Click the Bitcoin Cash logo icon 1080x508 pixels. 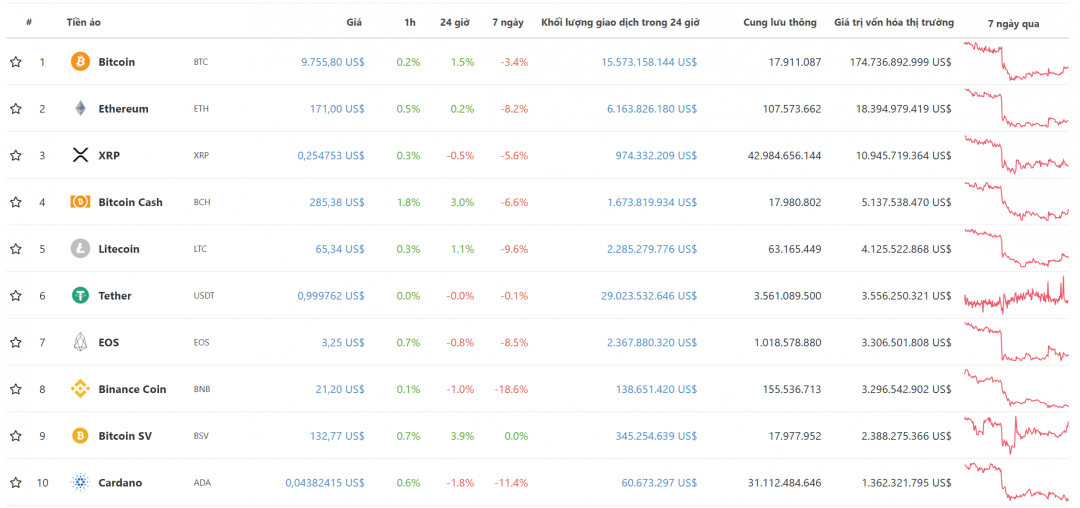[x=81, y=202]
